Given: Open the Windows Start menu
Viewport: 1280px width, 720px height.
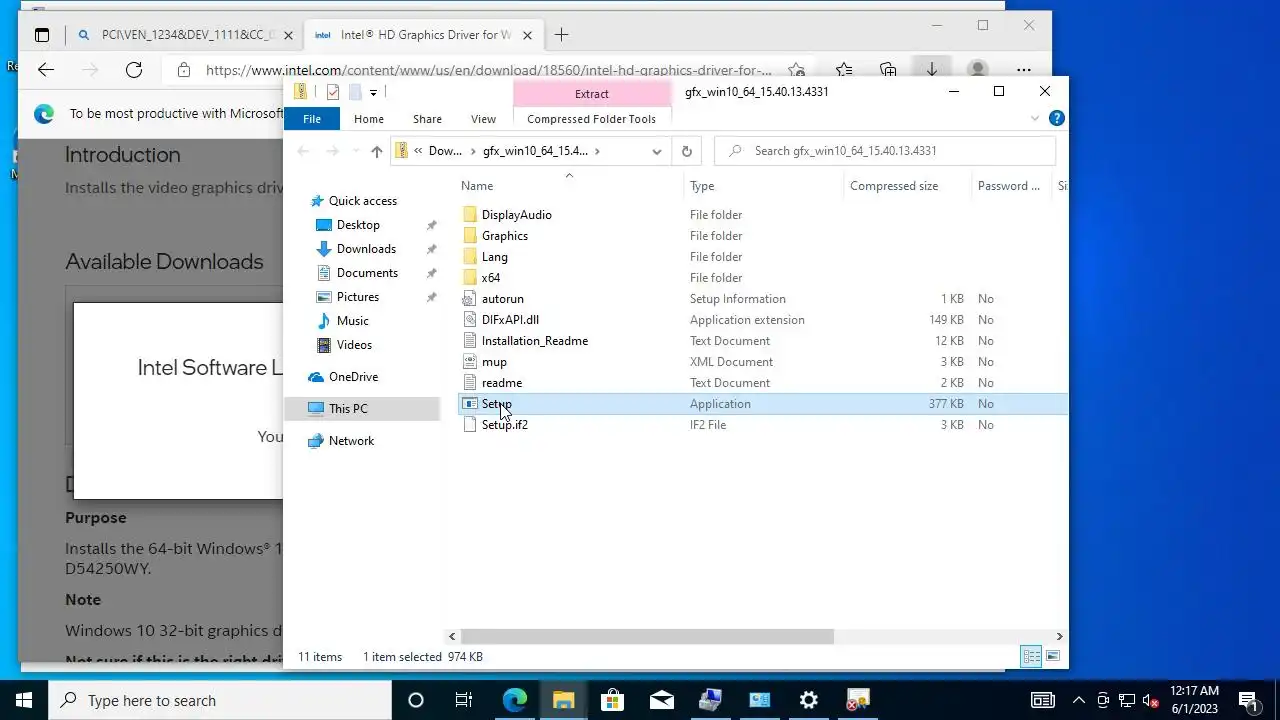Looking at the screenshot, I should click(x=24, y=700).
